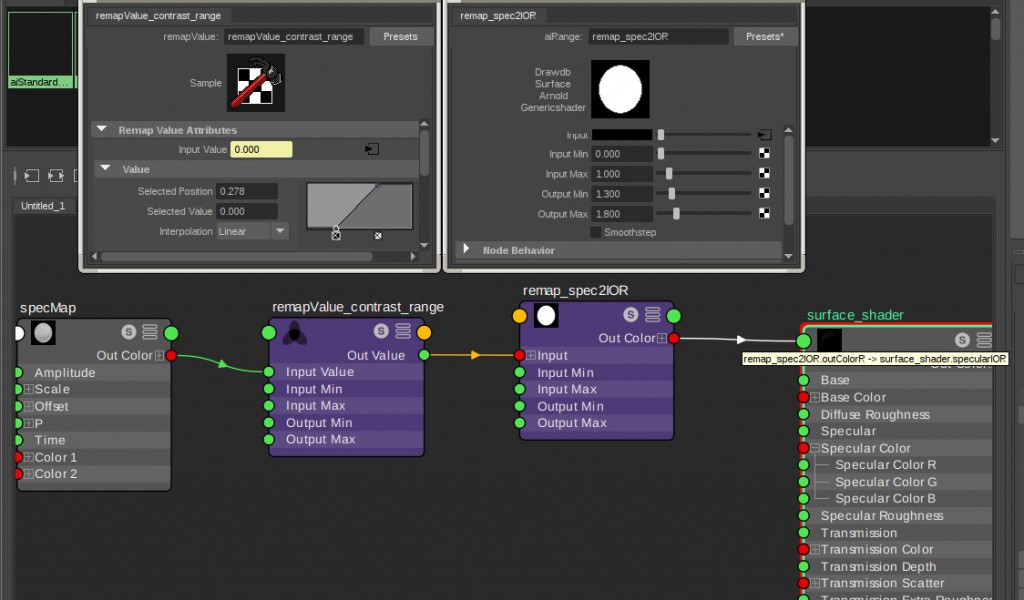Collapse the Remap Value Attributes section
Image resolution: width=1024 pixels, height=600 pixels.
coord(101,130)
